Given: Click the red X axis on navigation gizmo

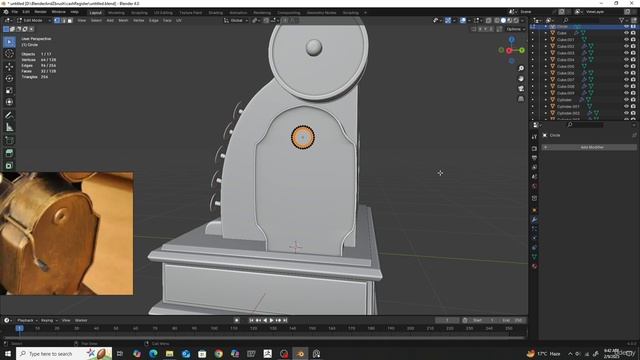Looking at the screenshot, I should click(509, 50).
